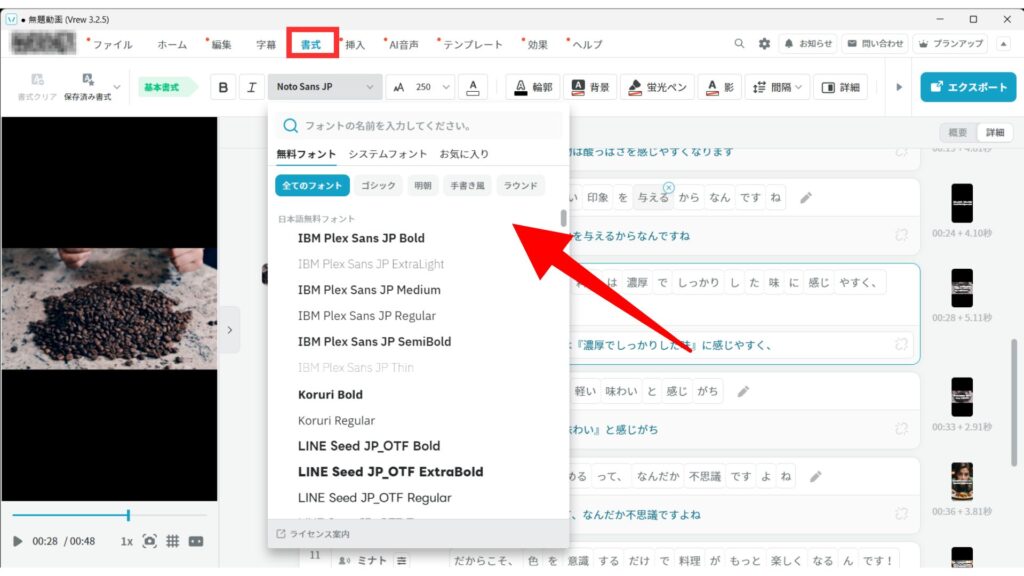Expand the Noto Sans JP font dropdown
The height and width of the screenshot is (576, 1024).
coord(325,87)
